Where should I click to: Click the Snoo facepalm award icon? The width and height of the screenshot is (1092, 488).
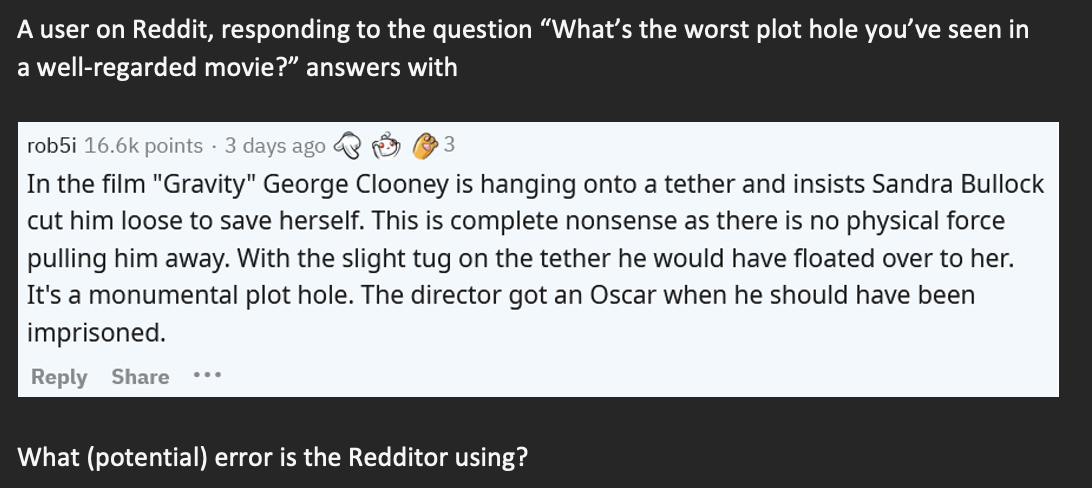[386, 145]
